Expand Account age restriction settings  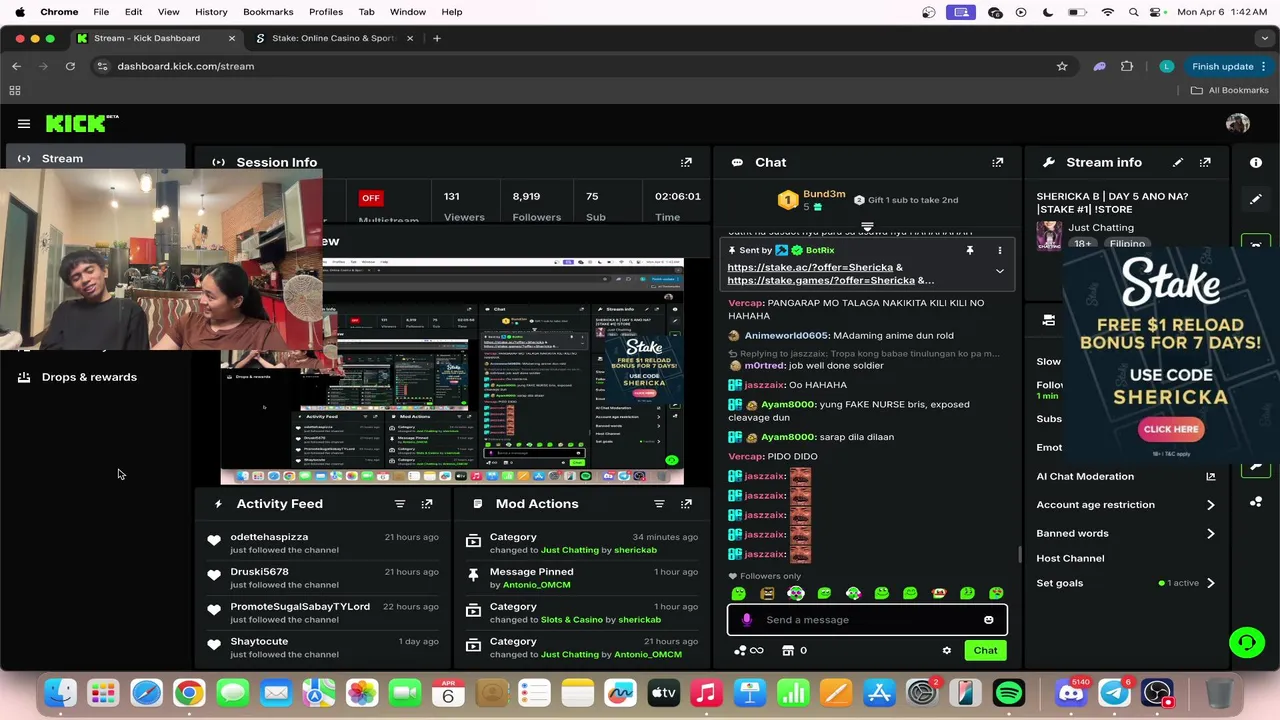(x=1210, y=505)
